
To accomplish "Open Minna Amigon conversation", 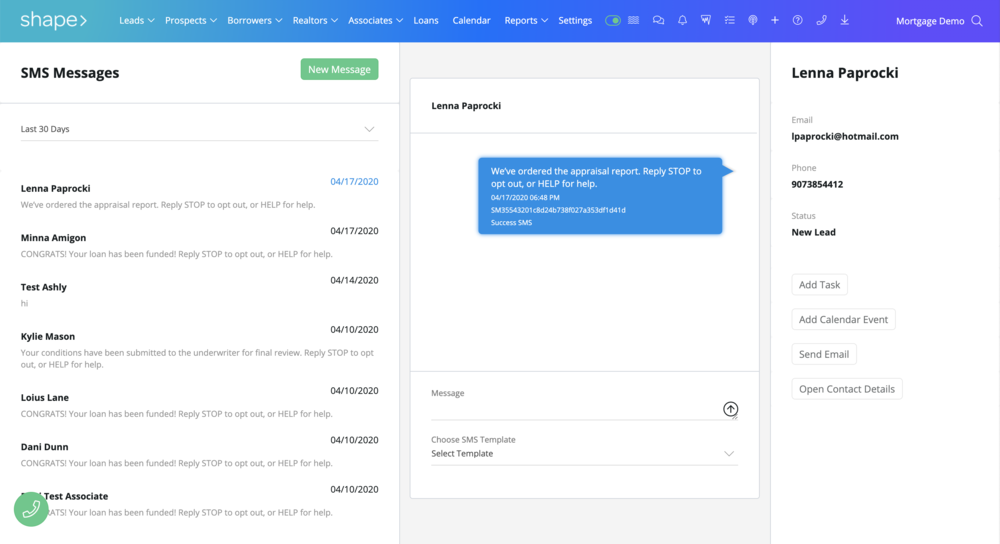I will point(199,245).
